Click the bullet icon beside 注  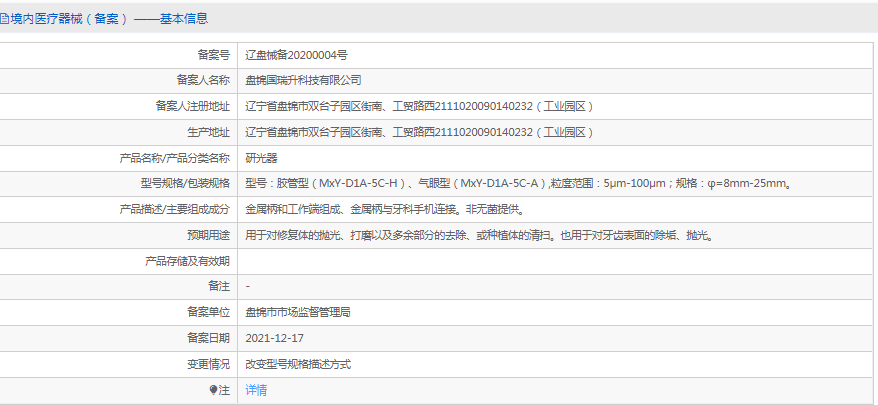[213, 390]
